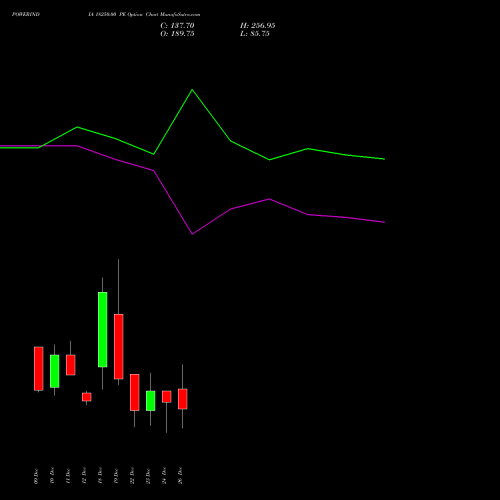Click the red candle above 24 Dec
500x500 pixels.
tap(167, 397)
